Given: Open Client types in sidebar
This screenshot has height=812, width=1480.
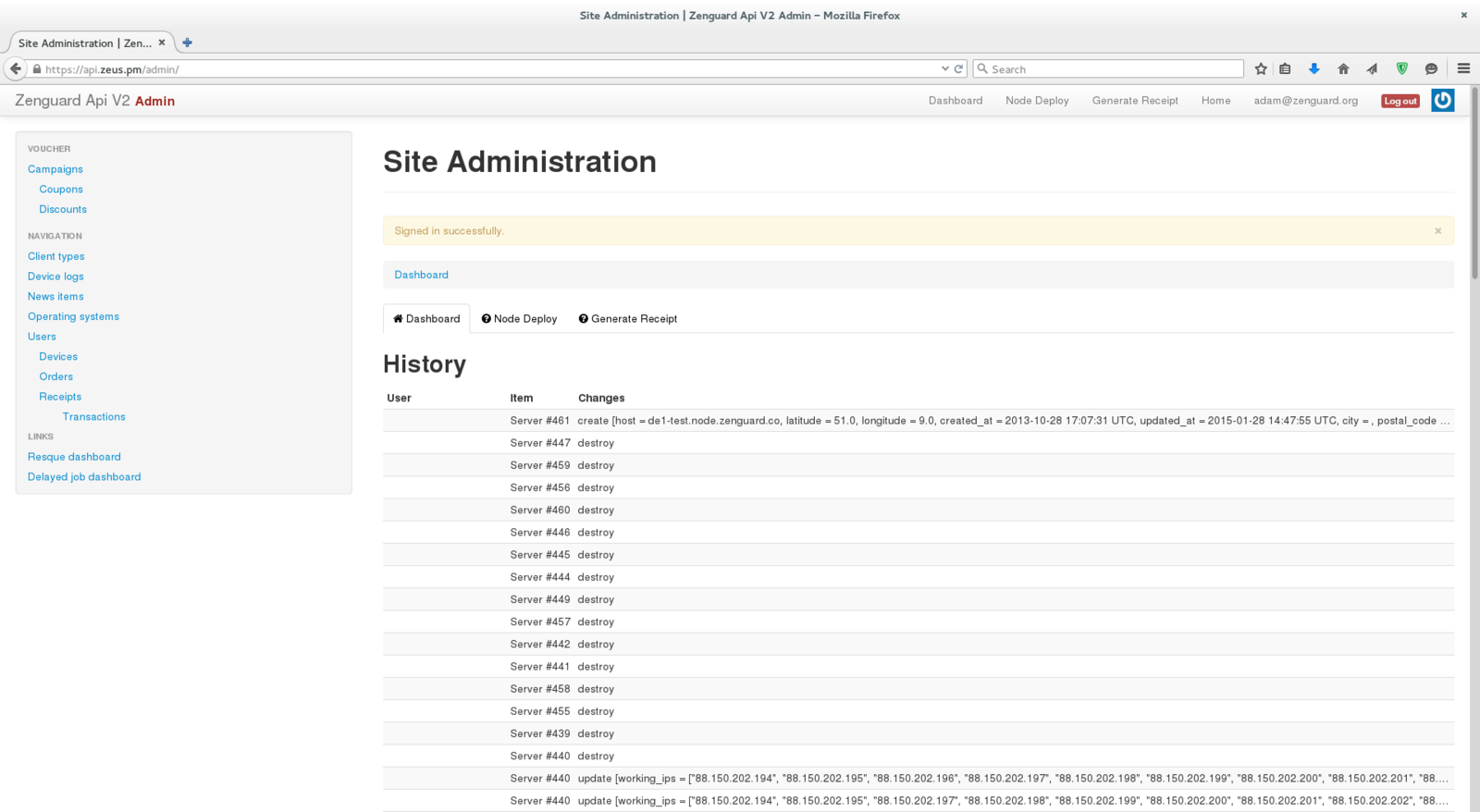Looking at the screenshot, I should pyautogui.click(x=55, y=256).
